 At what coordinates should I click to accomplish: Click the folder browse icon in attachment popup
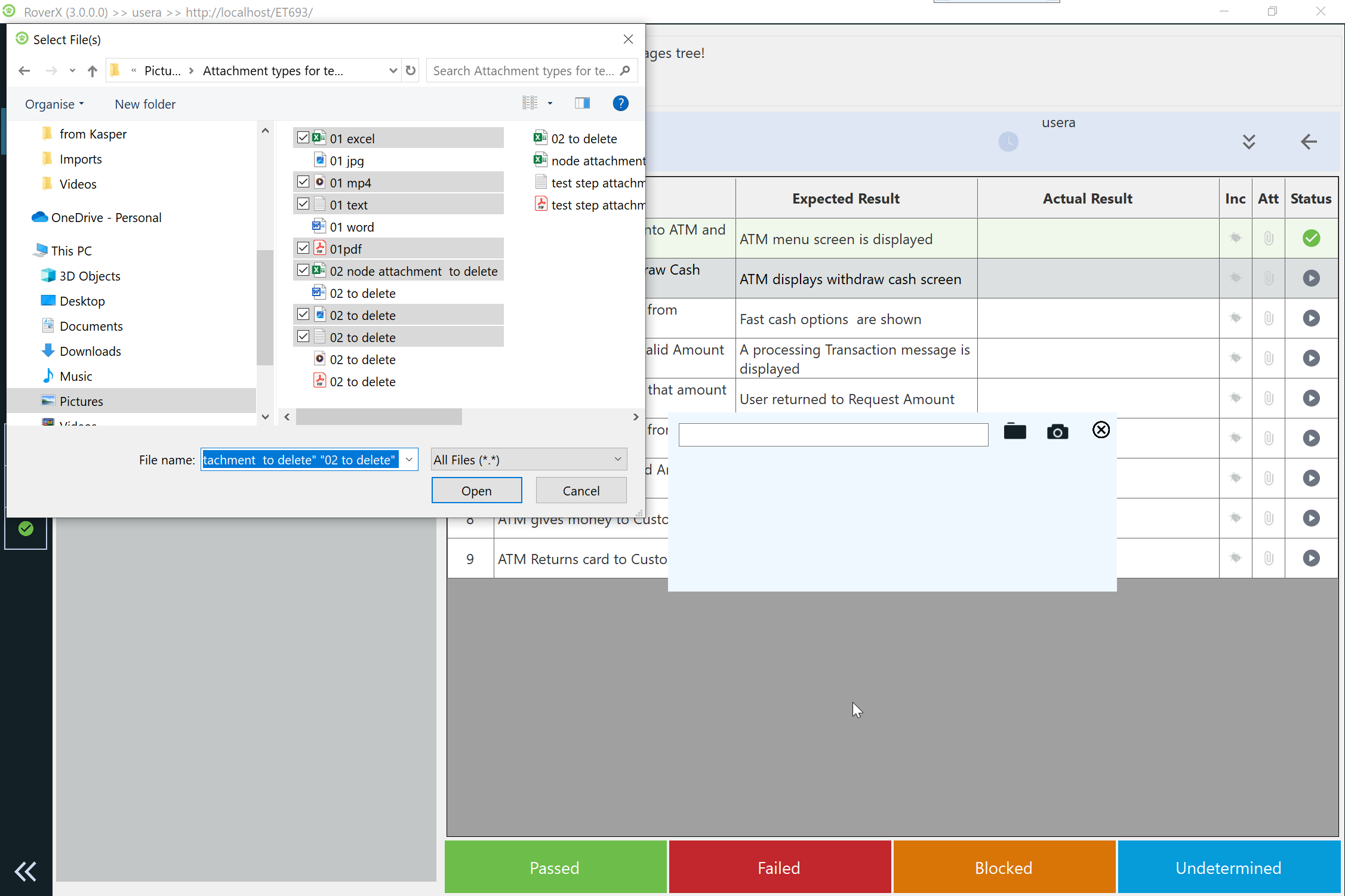click(1015, 431)
